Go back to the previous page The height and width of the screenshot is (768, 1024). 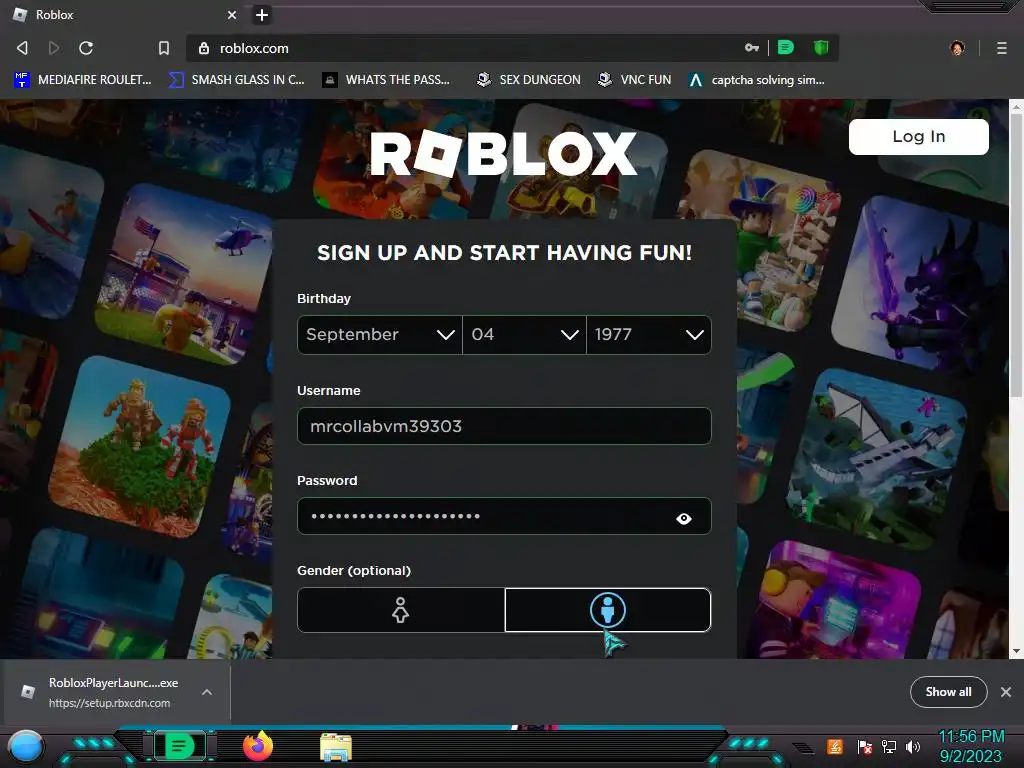coord(22,48)
